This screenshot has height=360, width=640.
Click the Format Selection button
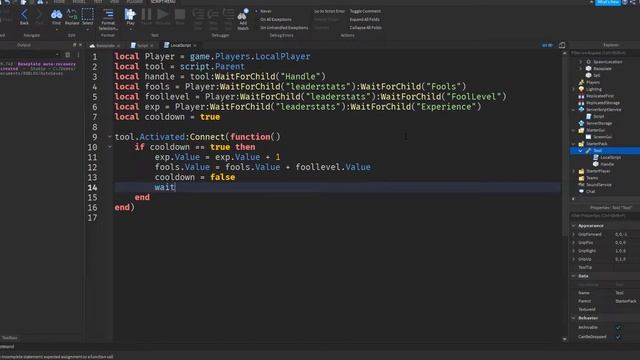click(x=108, y=19)
